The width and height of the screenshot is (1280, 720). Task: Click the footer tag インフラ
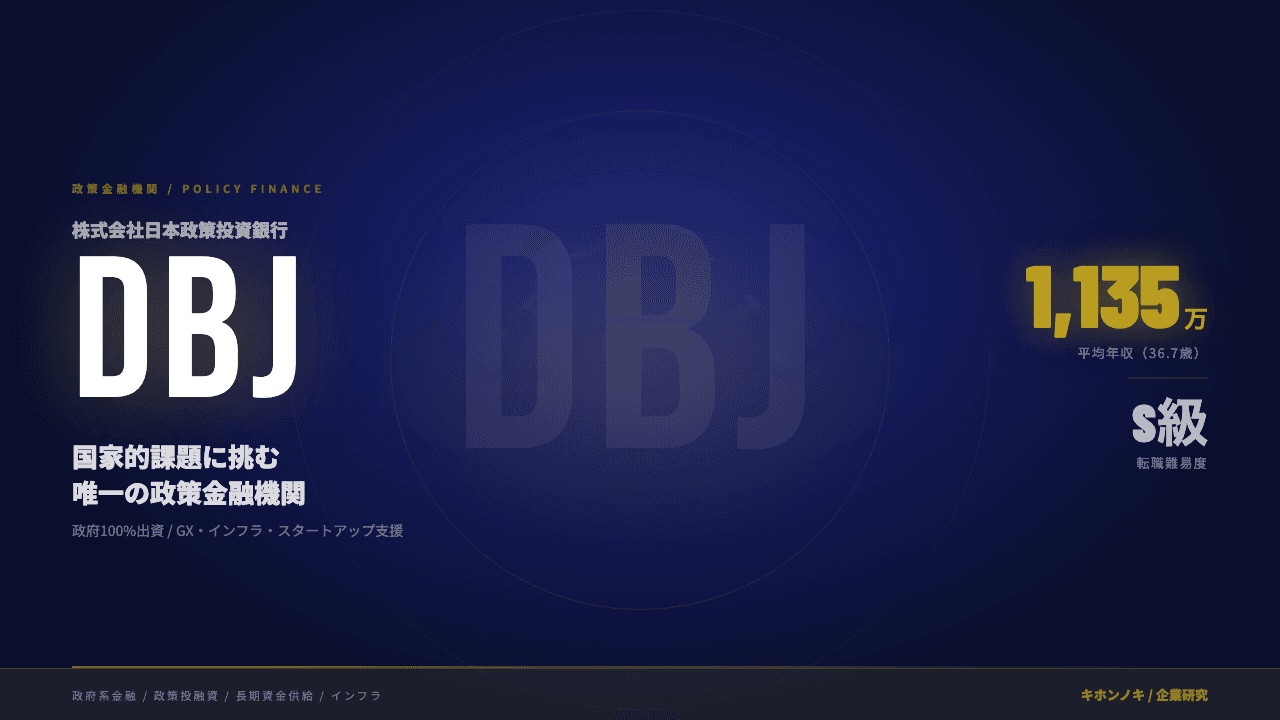357,695
